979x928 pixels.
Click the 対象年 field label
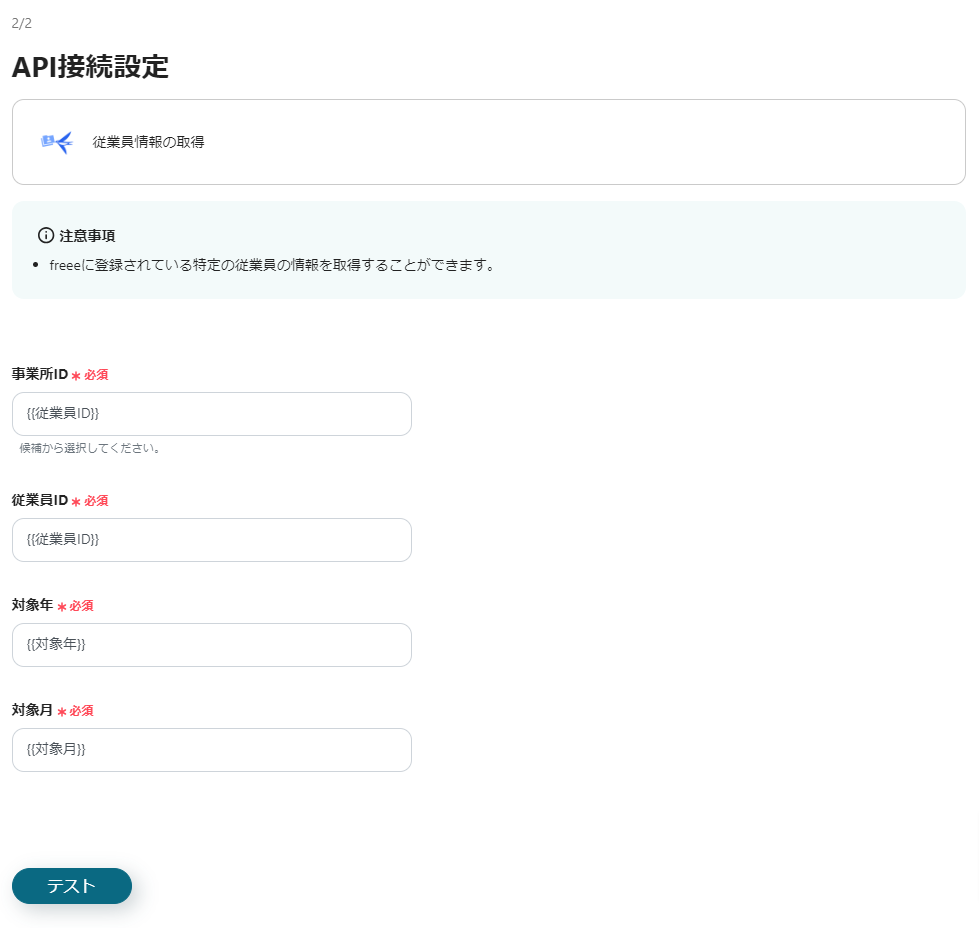pyautogui.click(x=32, y=605)
